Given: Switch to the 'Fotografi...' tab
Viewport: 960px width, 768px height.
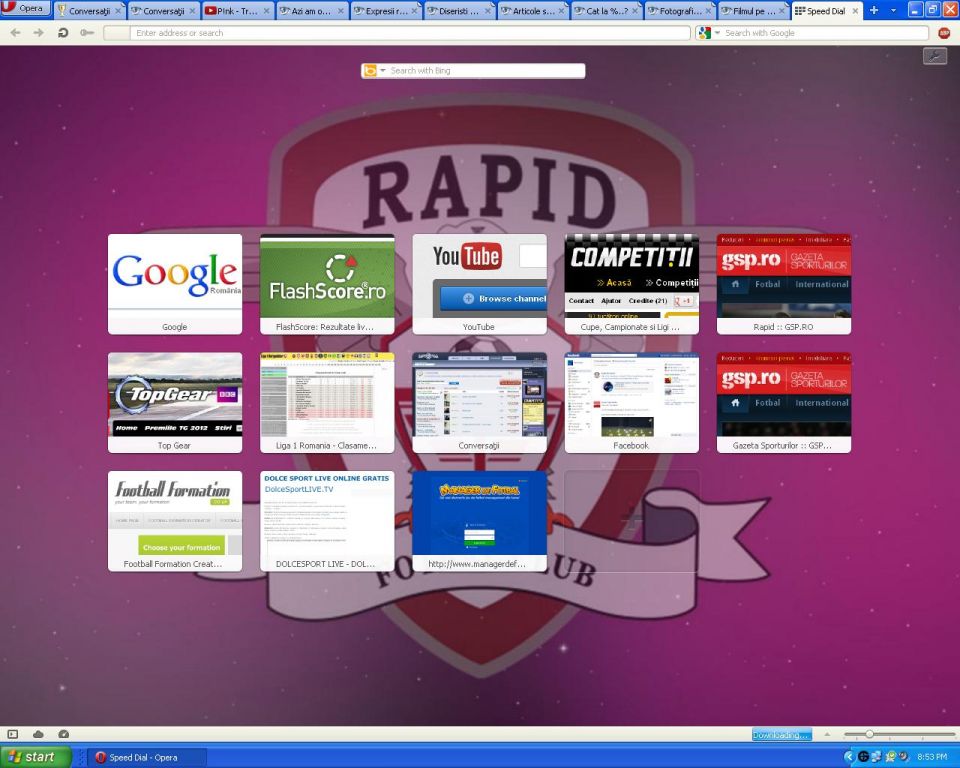Looking at the screenshot, I should coord(680,10).
